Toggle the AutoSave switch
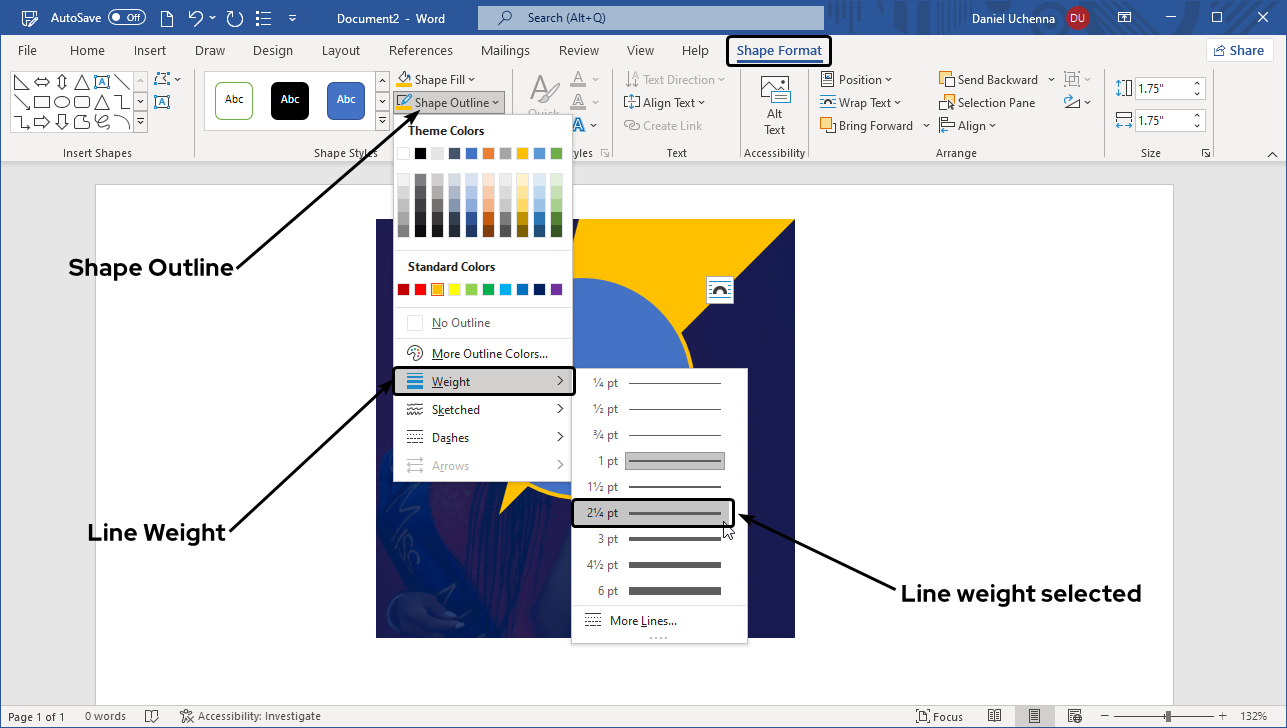This screenshot has width=1287, height=728. pos(127,18)
